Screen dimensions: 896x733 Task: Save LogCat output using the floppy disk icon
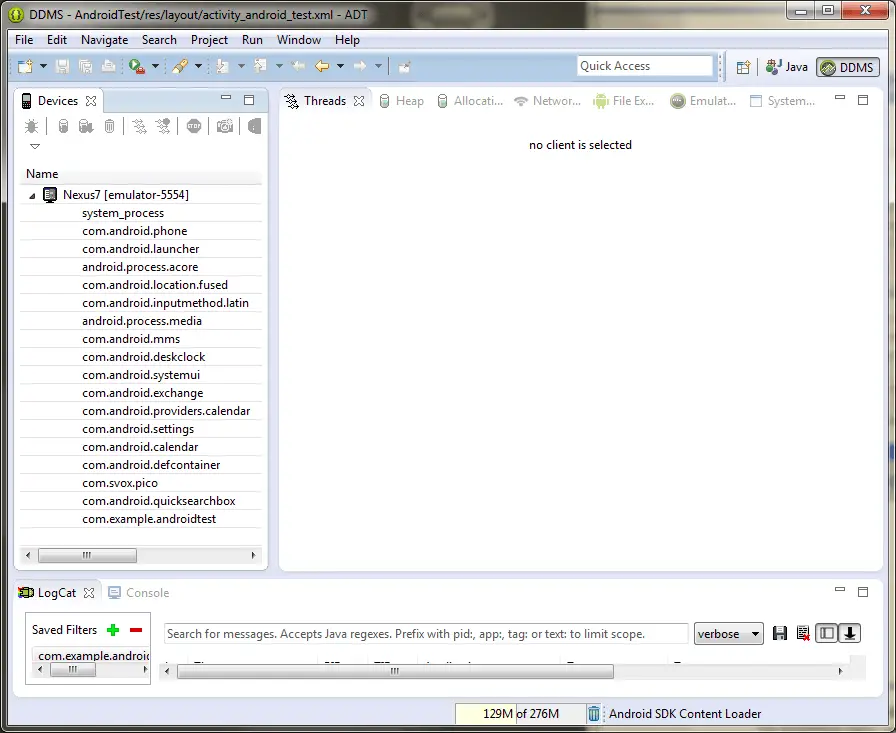point(780,633)
